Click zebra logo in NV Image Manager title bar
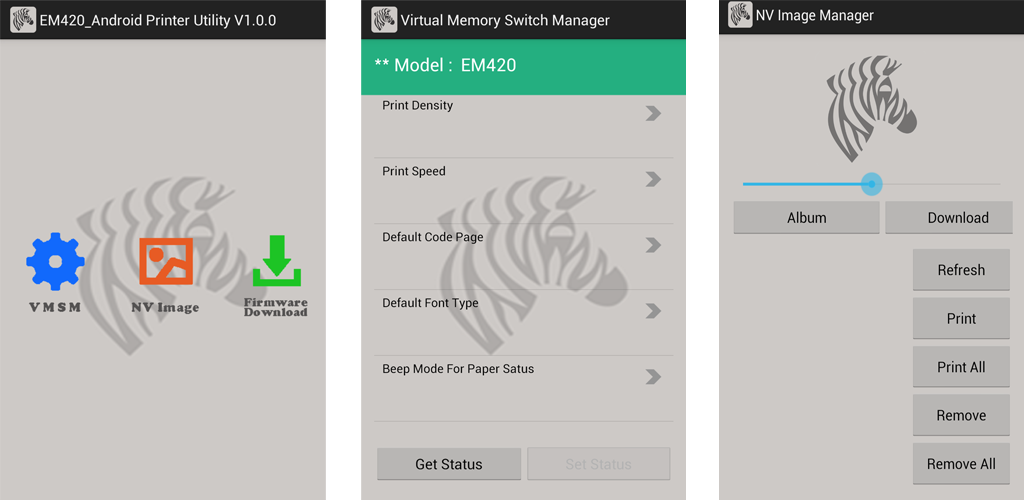 (741, 15)
